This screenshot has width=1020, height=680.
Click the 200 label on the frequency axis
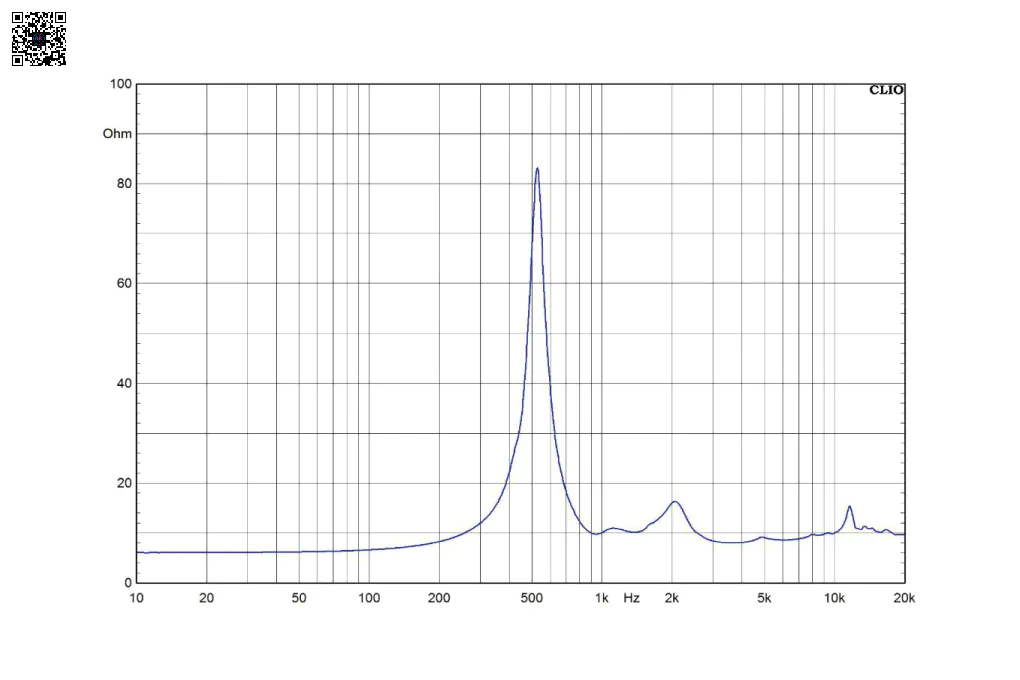coord(439,598)
